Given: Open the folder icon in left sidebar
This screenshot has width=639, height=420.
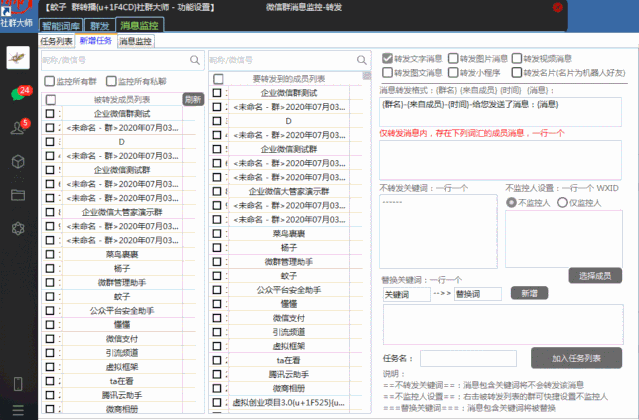Looking at the screenshot, I should coord(18,195).
